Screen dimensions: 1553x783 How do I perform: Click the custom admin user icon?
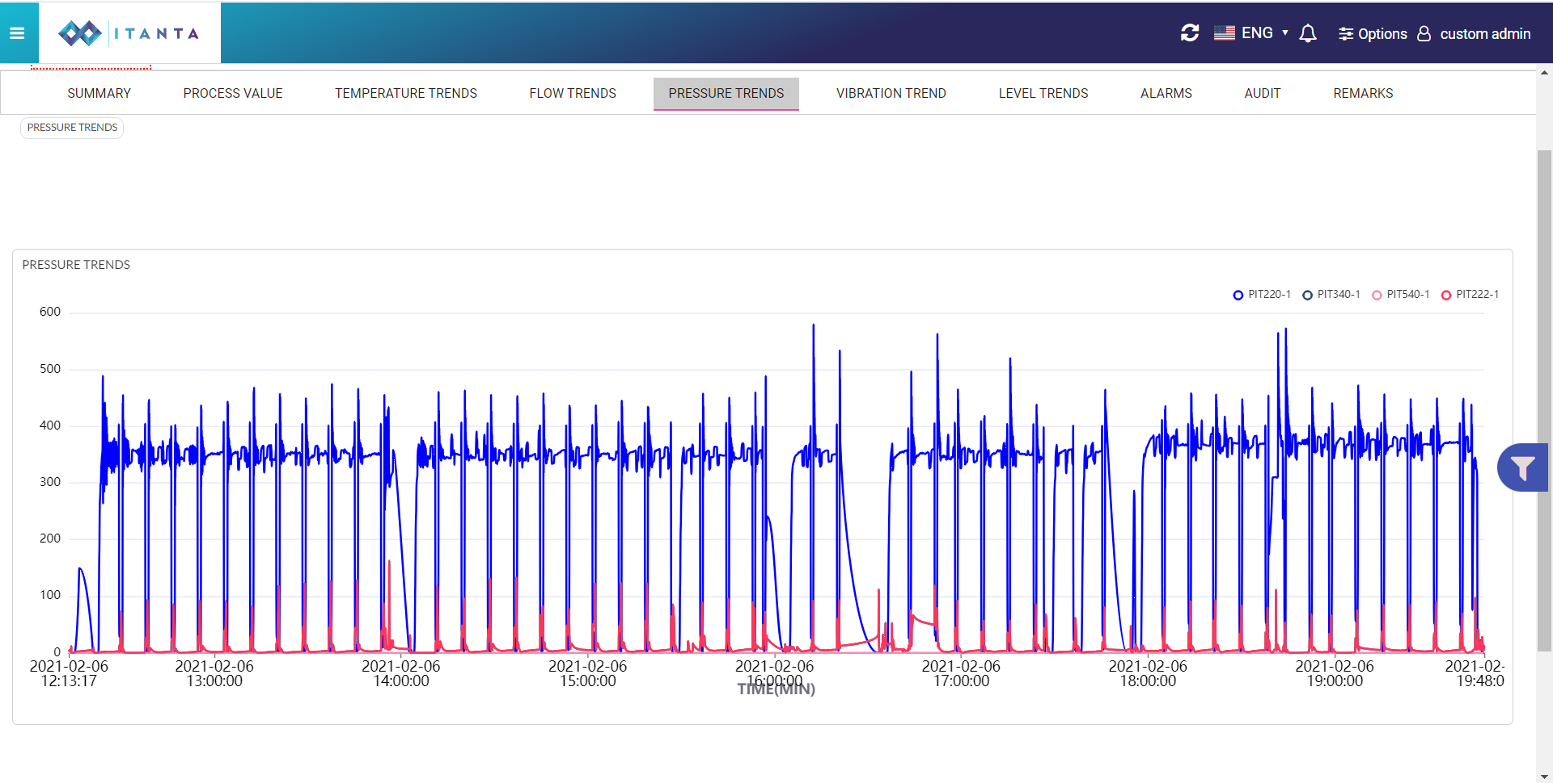coord(1425,34)
